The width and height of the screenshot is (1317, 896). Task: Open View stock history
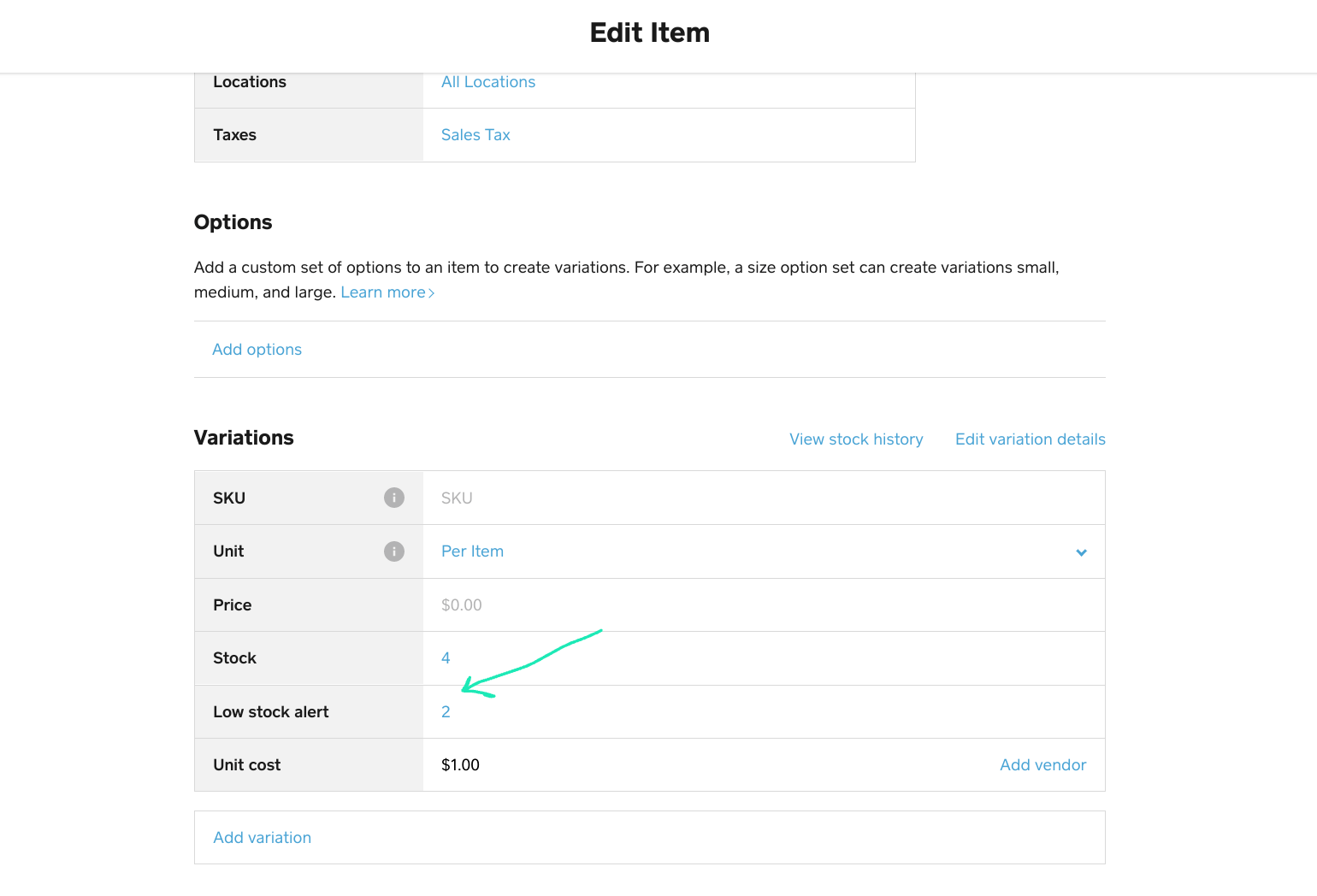(x=856, y=439)
